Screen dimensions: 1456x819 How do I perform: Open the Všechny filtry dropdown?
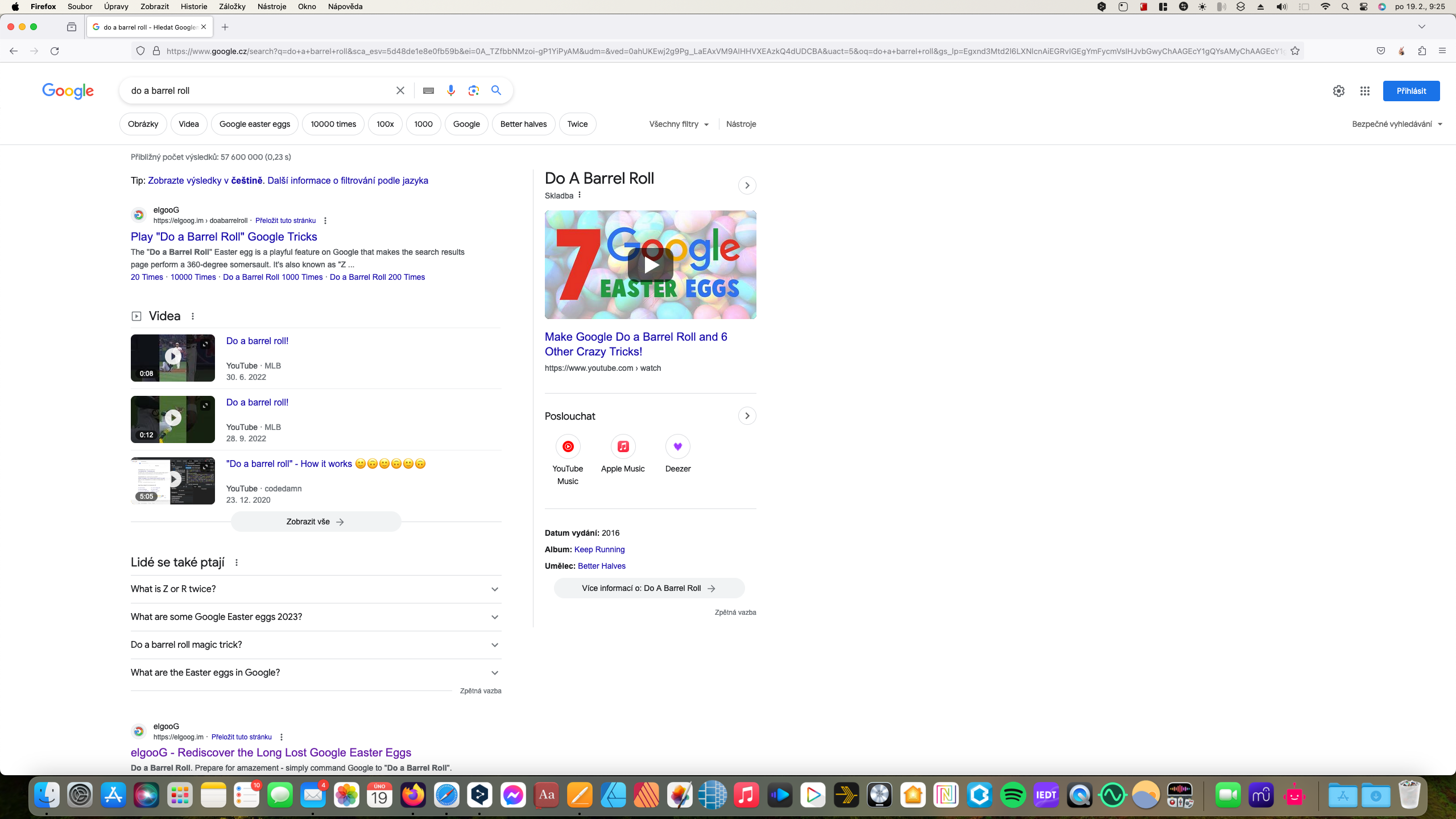pos(679,124)
